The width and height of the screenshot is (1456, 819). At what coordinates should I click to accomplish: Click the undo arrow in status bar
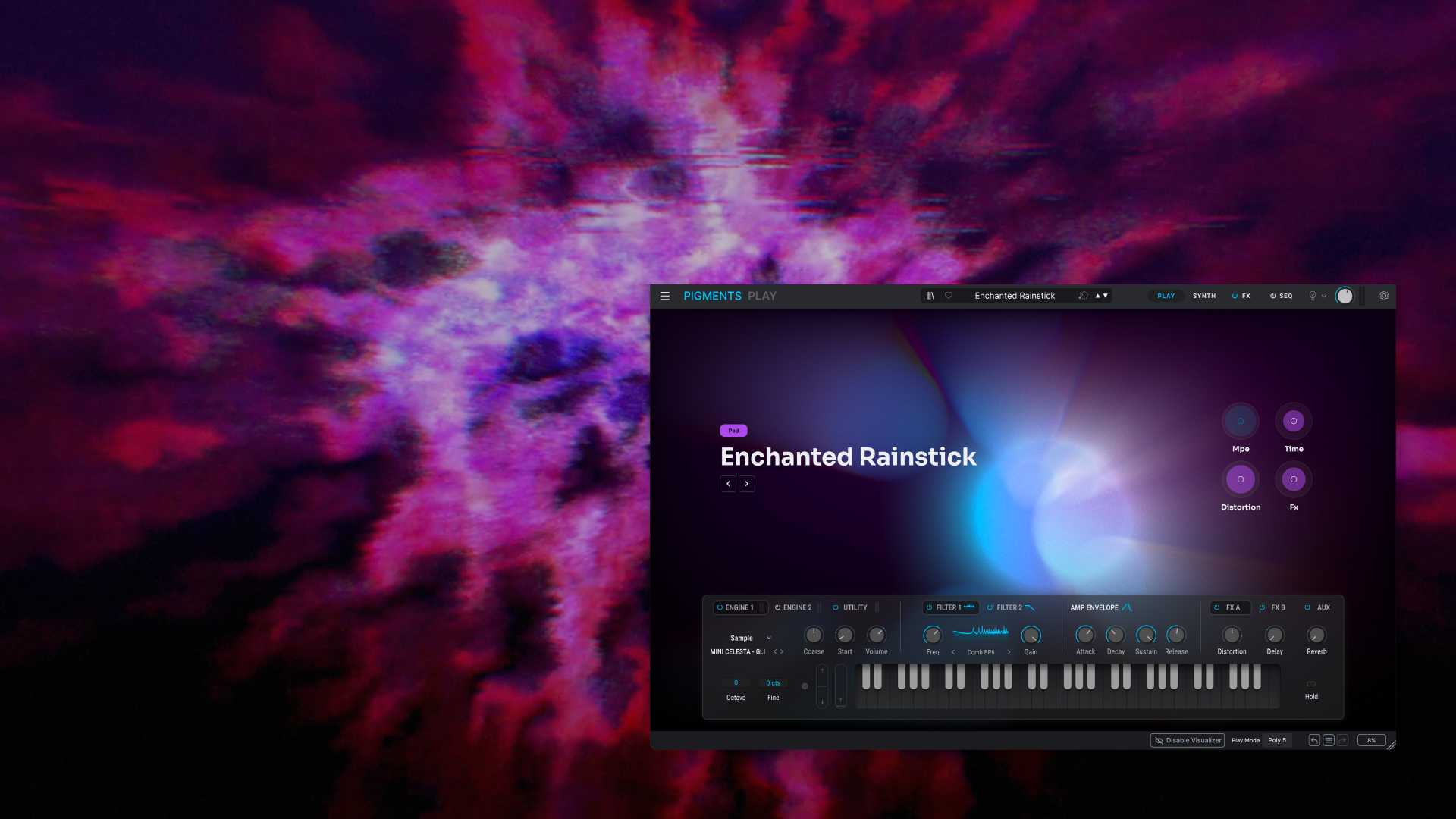1314,740
